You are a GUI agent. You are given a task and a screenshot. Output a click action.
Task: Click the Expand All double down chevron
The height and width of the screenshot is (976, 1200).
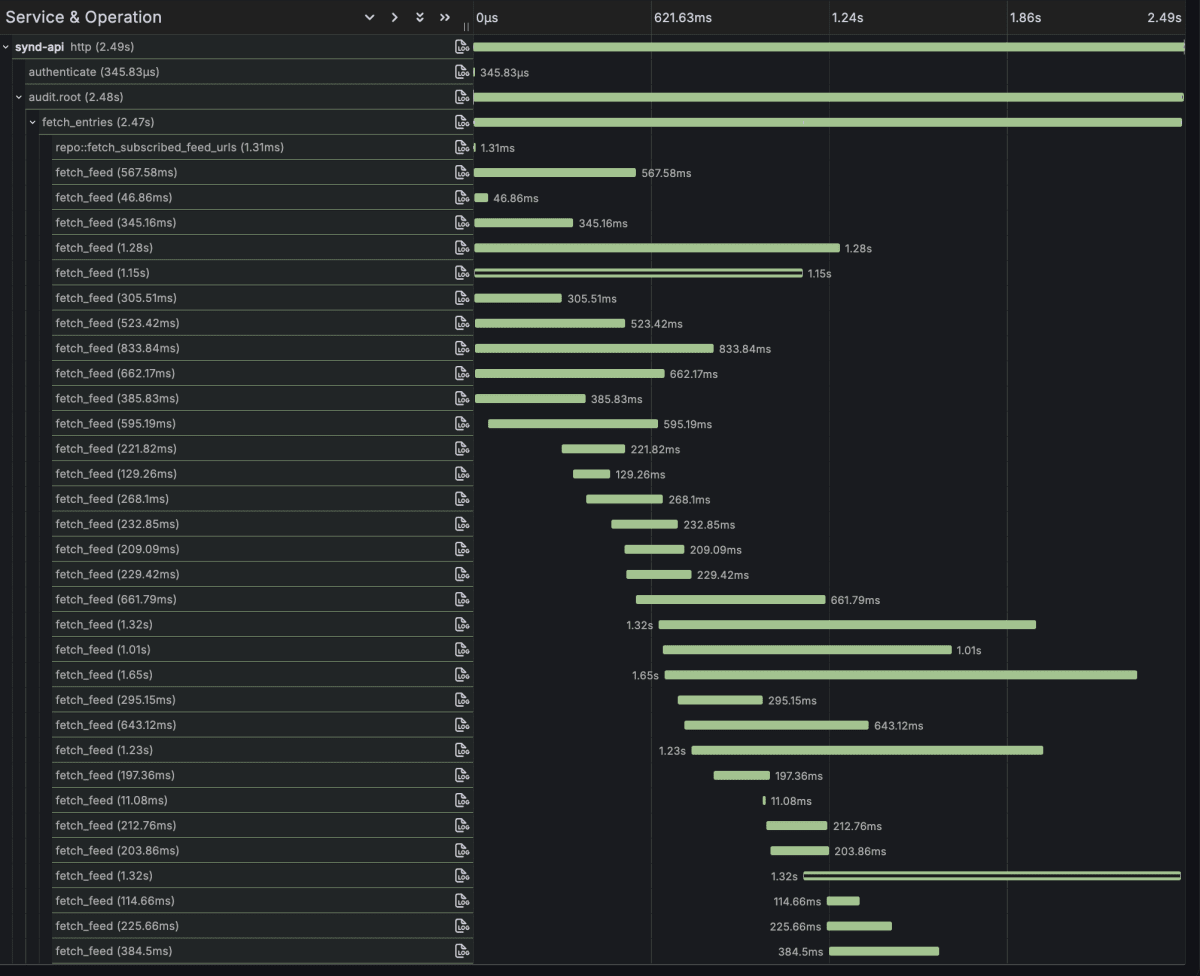[420, 18]
